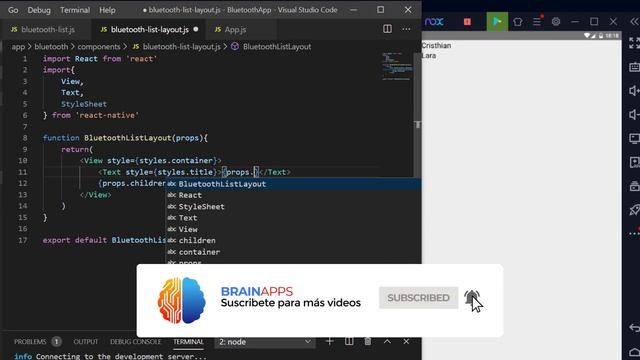Open the Terminal menu
The image size is (640, 360).
click(x=75, y=10)
